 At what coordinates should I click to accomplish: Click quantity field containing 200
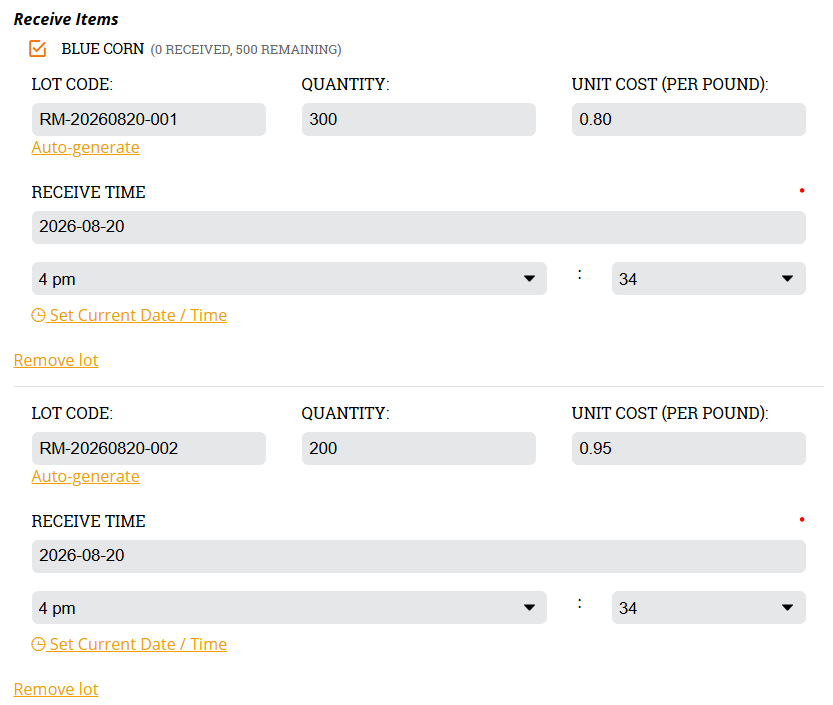pos(419,448)
